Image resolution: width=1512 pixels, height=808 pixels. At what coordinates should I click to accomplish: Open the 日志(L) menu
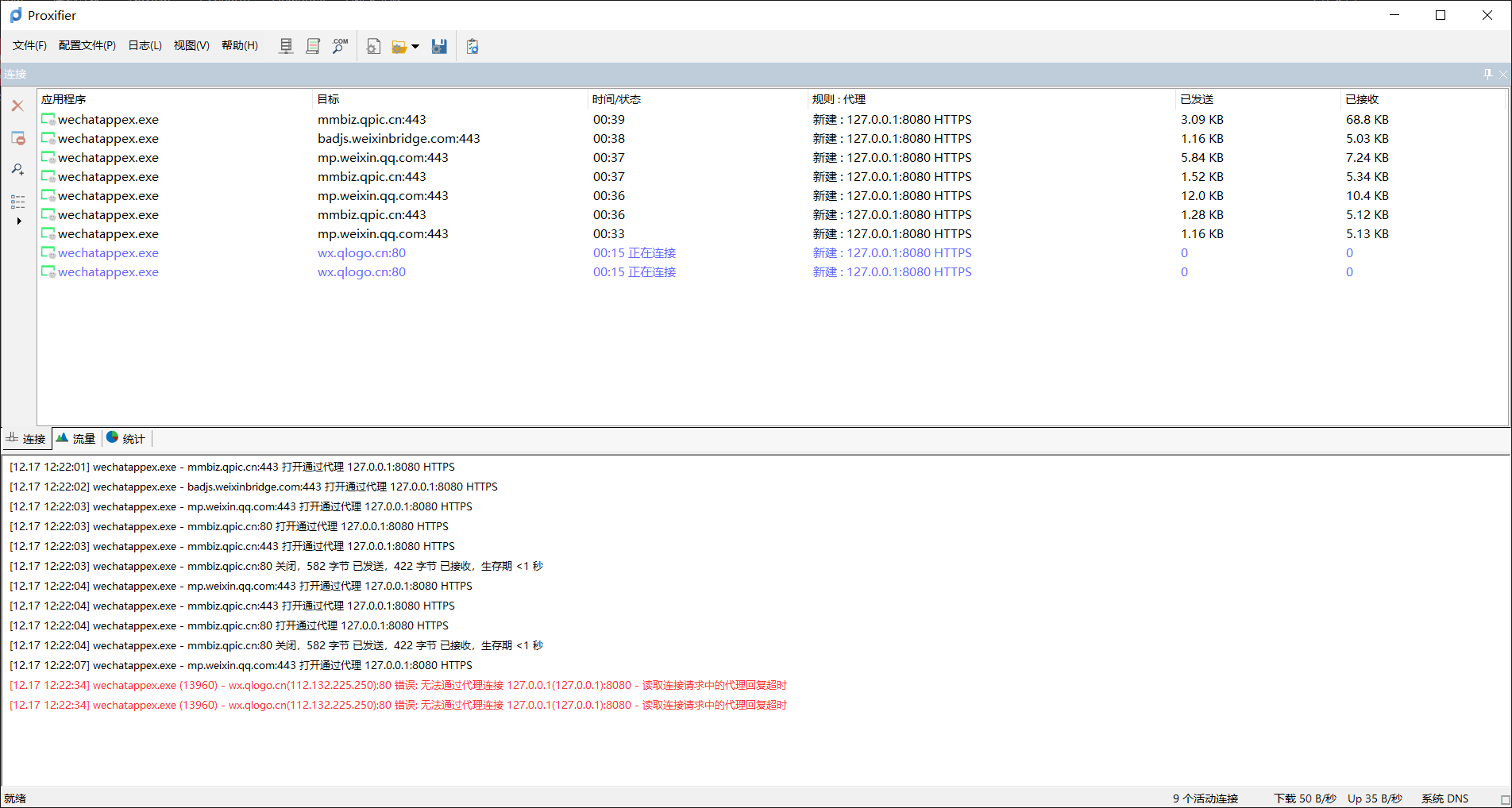click(x=145, y=45)
